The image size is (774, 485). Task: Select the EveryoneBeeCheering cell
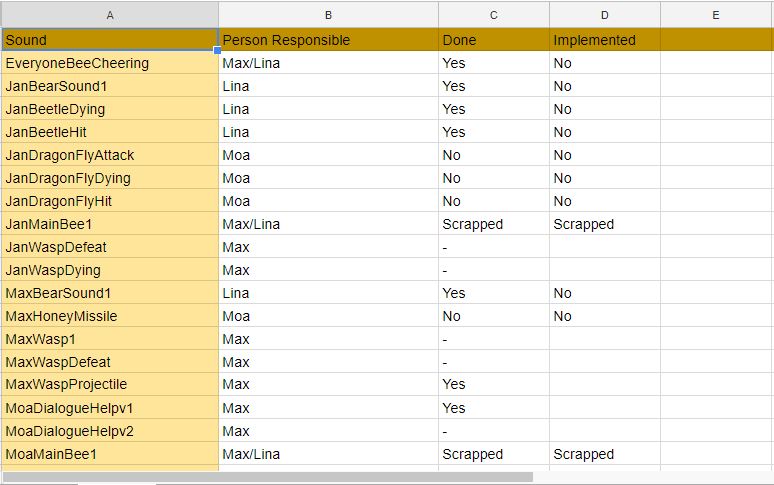coord(110,63)
